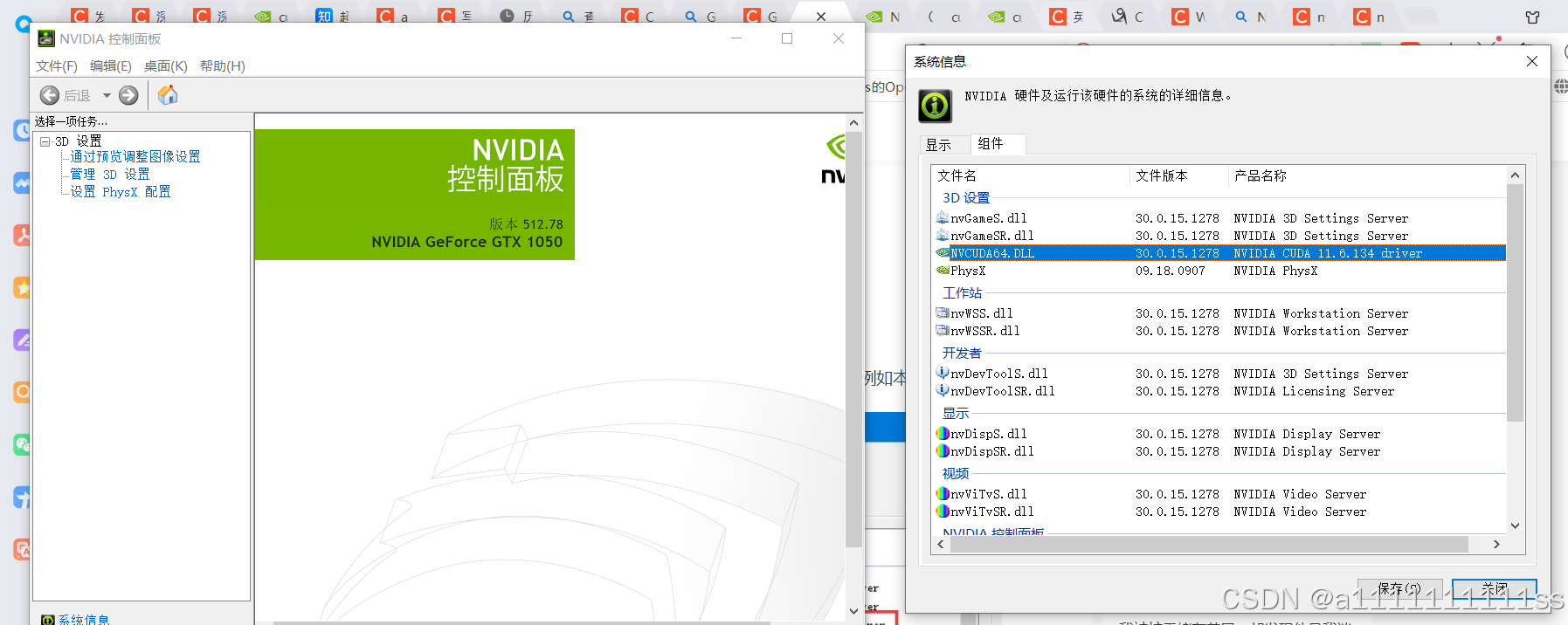Click the icon beside nvWSSR.dll
Viewport: 1568px width, 625px height.
[x=943, y=330]
